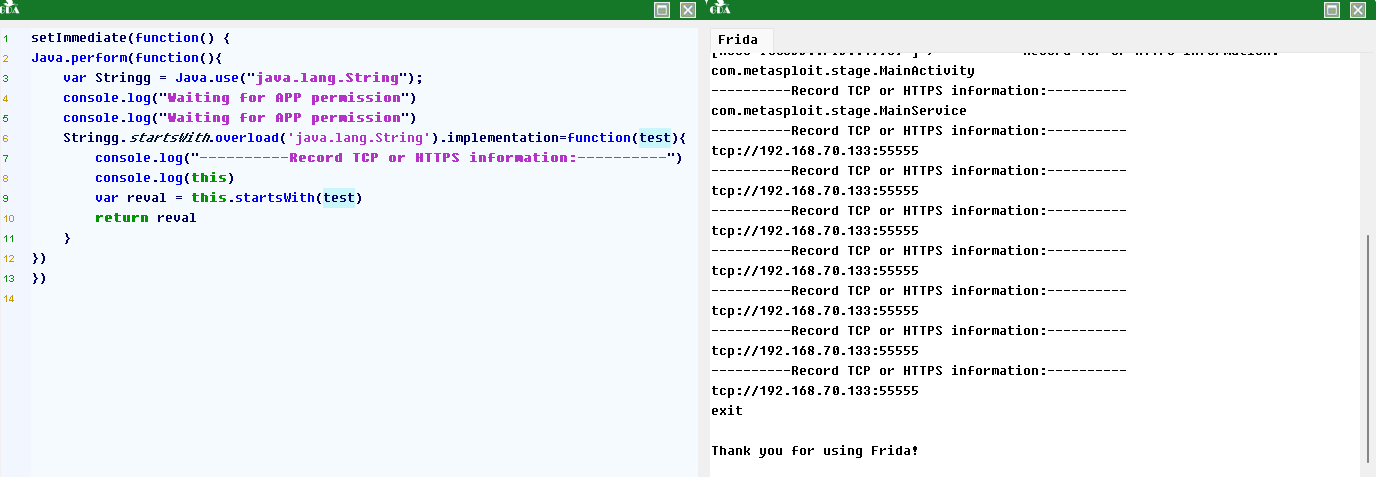Close the script editor panel

pyautogui.click(x=688, y=9)
